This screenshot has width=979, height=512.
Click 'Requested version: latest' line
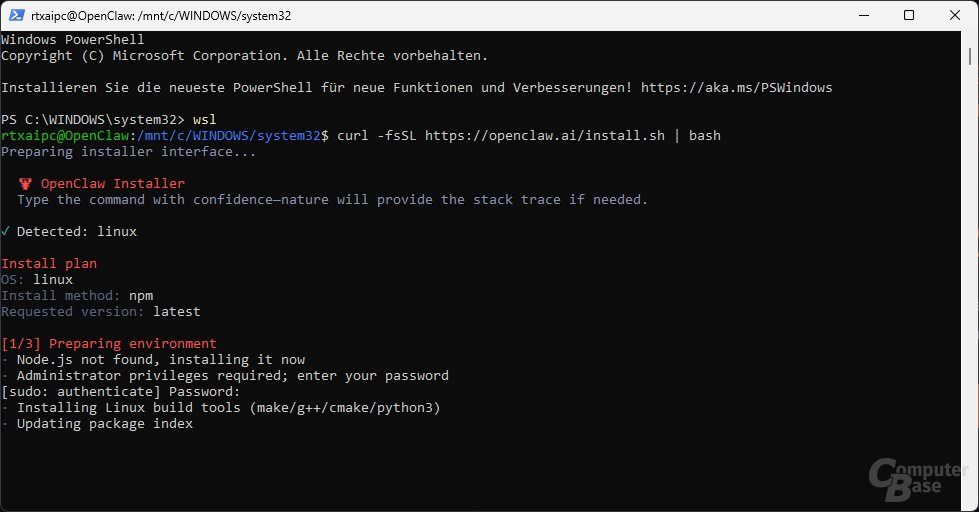101,312
